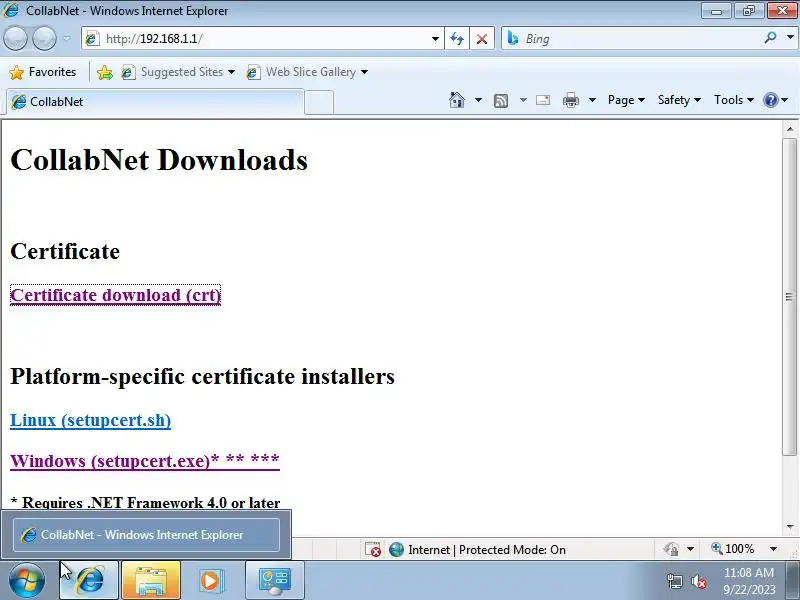This screenshot has width=800, height=600.
Task: Click the Stop loading button
Action: (482, 39)
